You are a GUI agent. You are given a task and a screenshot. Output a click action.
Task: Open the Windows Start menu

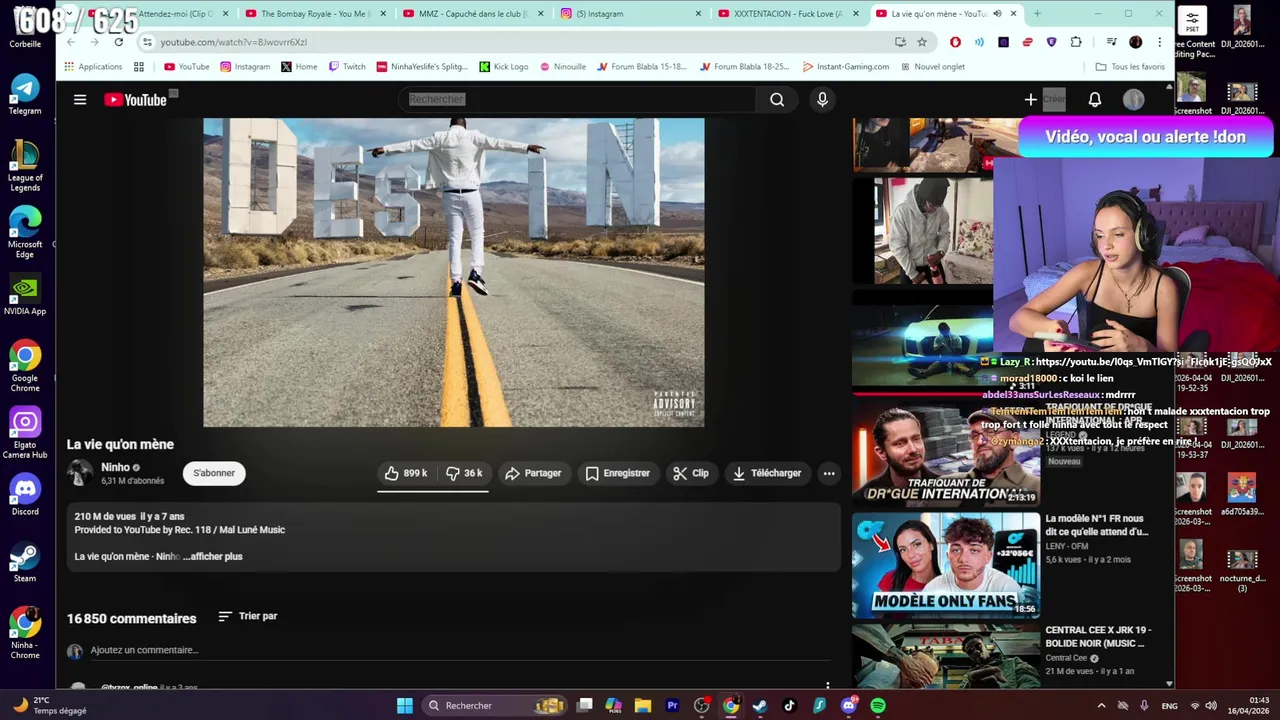pos(405,706)
